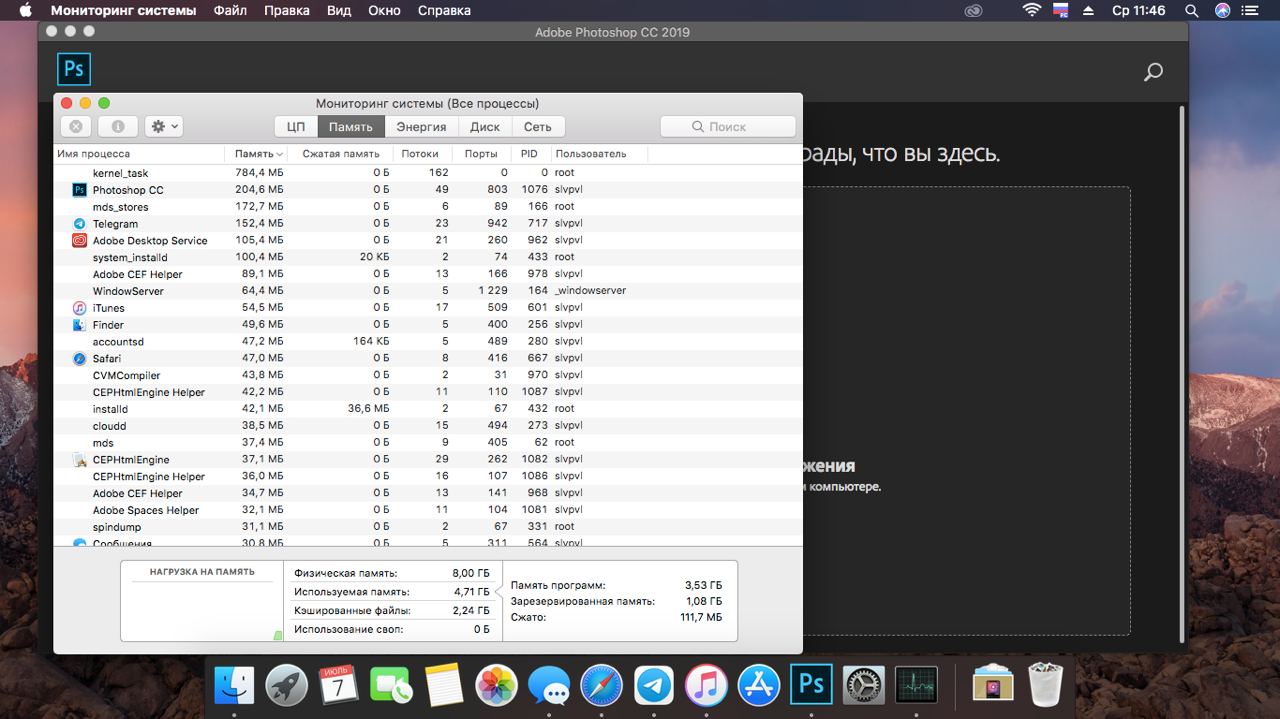Open Notes from the Dock
The height and width of the screenshot is (719, 1280).
444,686
